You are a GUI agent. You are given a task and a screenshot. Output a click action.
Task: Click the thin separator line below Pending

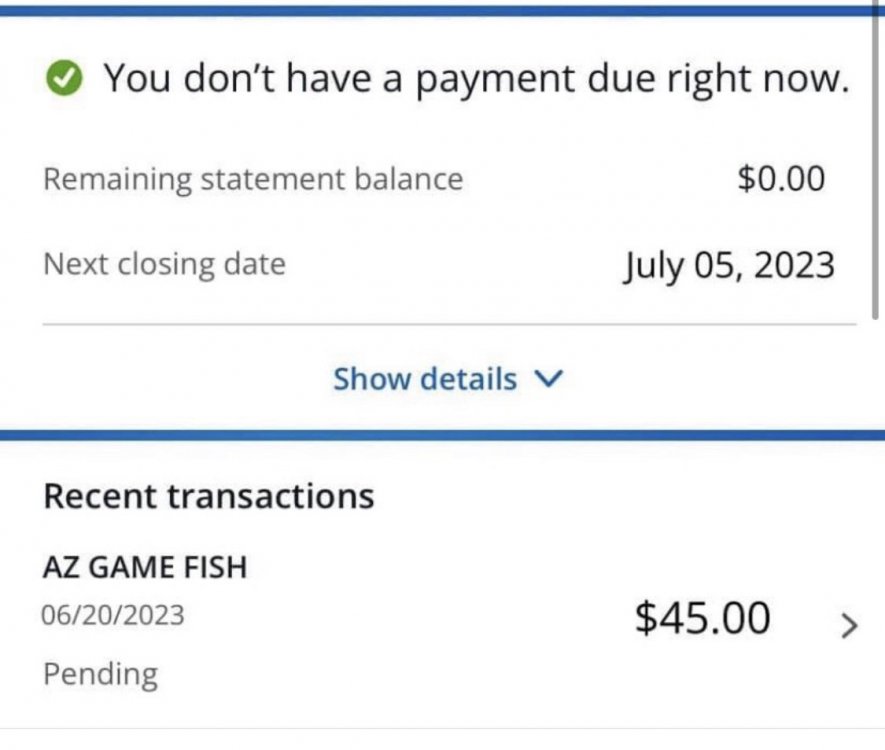pos(442,727)
